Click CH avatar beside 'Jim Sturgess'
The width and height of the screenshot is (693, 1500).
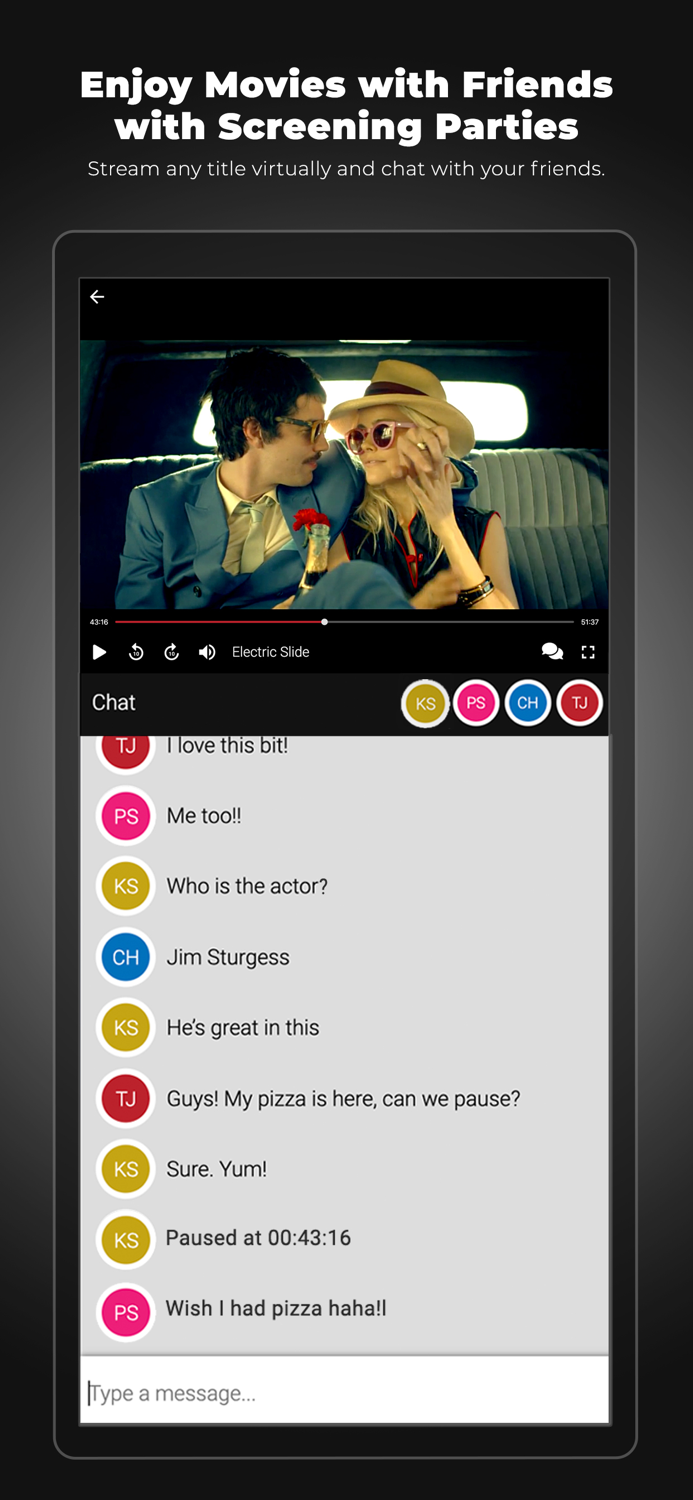pyautogui.click(x=126, y=957)
